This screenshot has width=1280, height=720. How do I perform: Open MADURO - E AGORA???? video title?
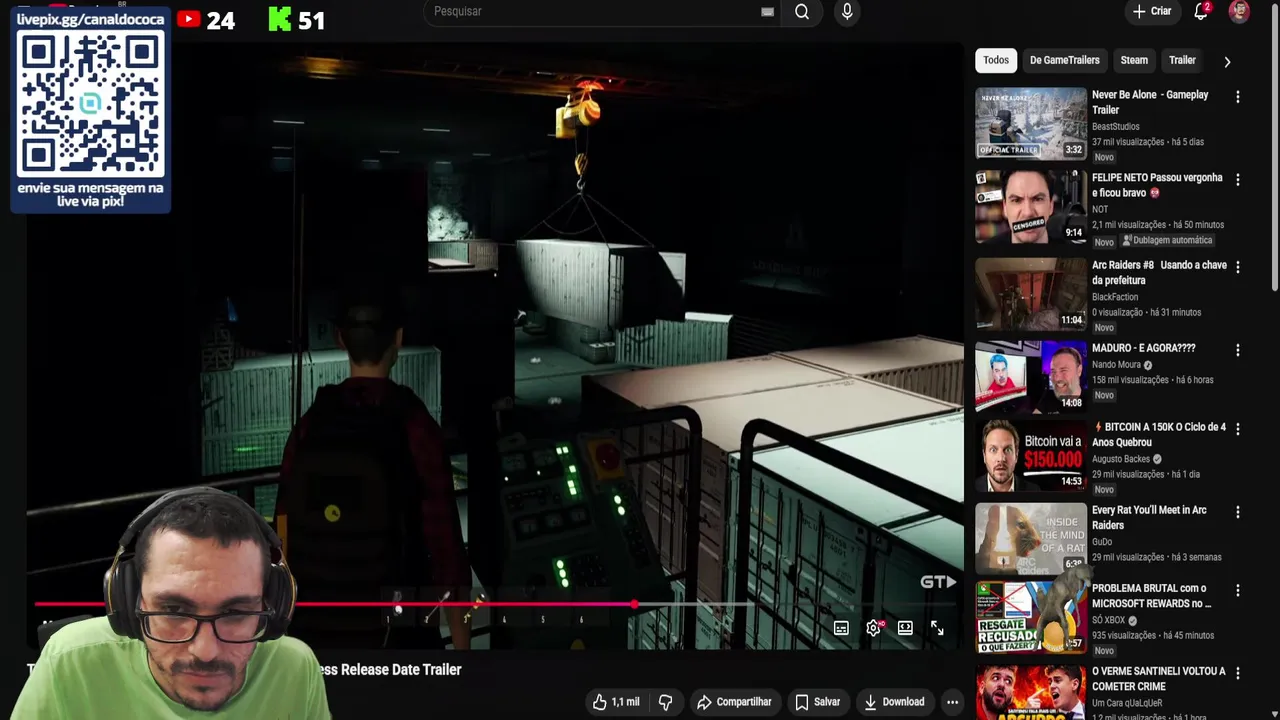[x=1143, y=348]
